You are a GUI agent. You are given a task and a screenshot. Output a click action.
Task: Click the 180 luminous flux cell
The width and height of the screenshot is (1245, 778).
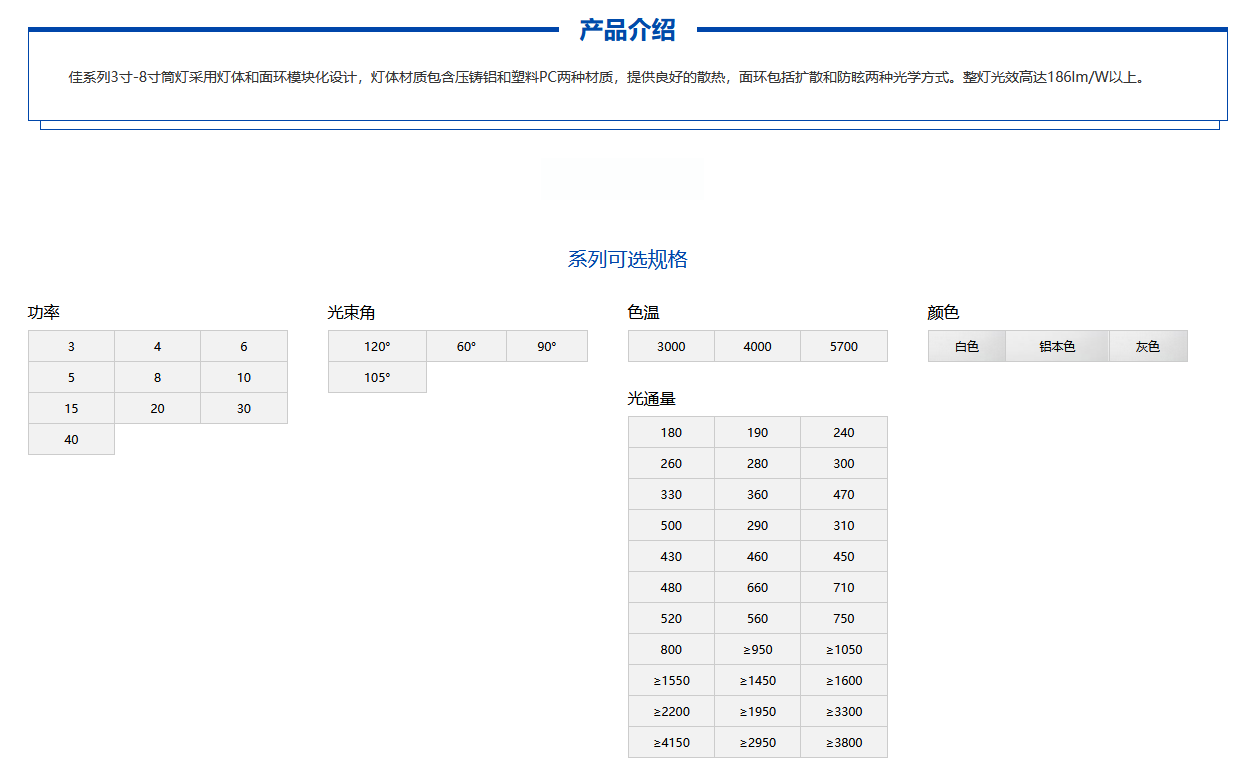click(x=671, y=432)
